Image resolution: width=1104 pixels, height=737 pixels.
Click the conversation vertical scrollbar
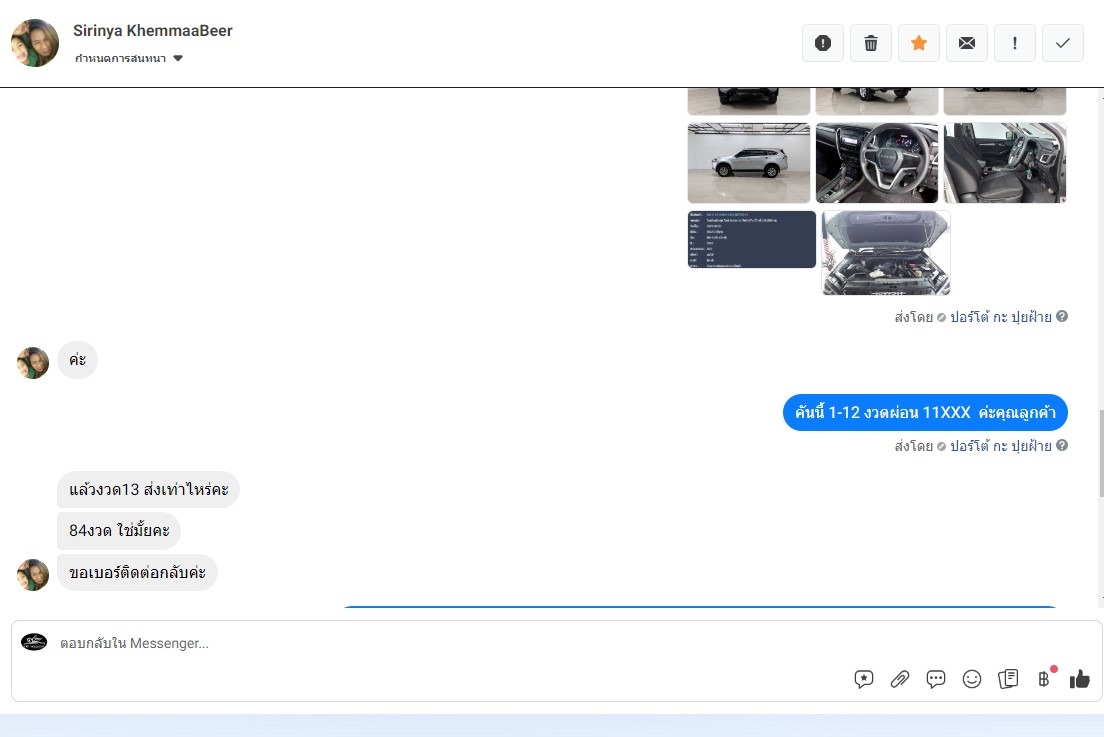pyautogui.click(x=1100, y=453)
